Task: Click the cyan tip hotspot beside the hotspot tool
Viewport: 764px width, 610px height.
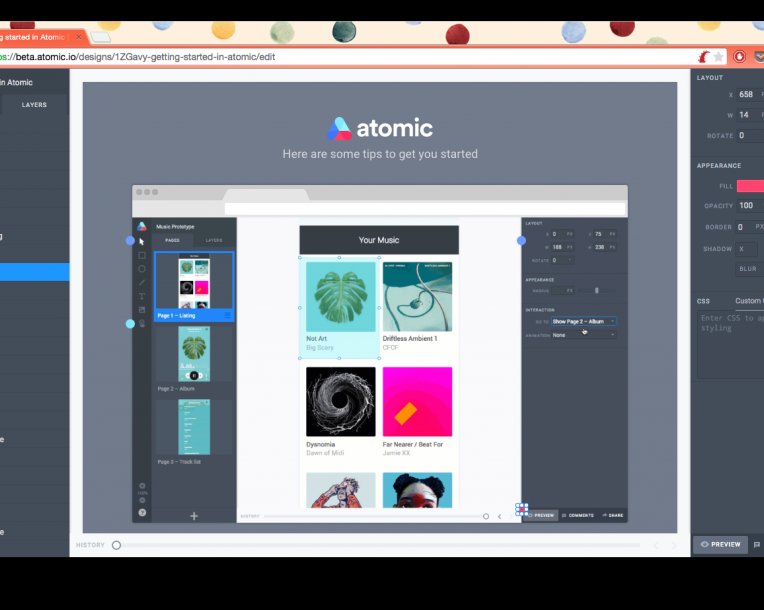Action: (130, 324)
